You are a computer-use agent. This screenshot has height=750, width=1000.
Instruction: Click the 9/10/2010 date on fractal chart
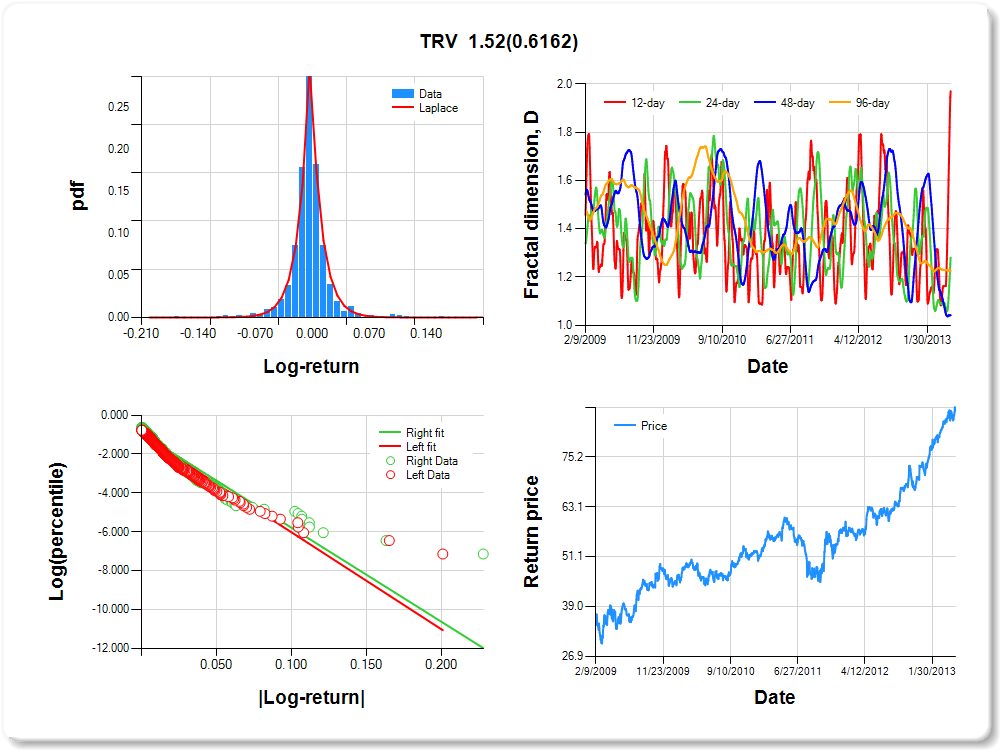point(721,339)
